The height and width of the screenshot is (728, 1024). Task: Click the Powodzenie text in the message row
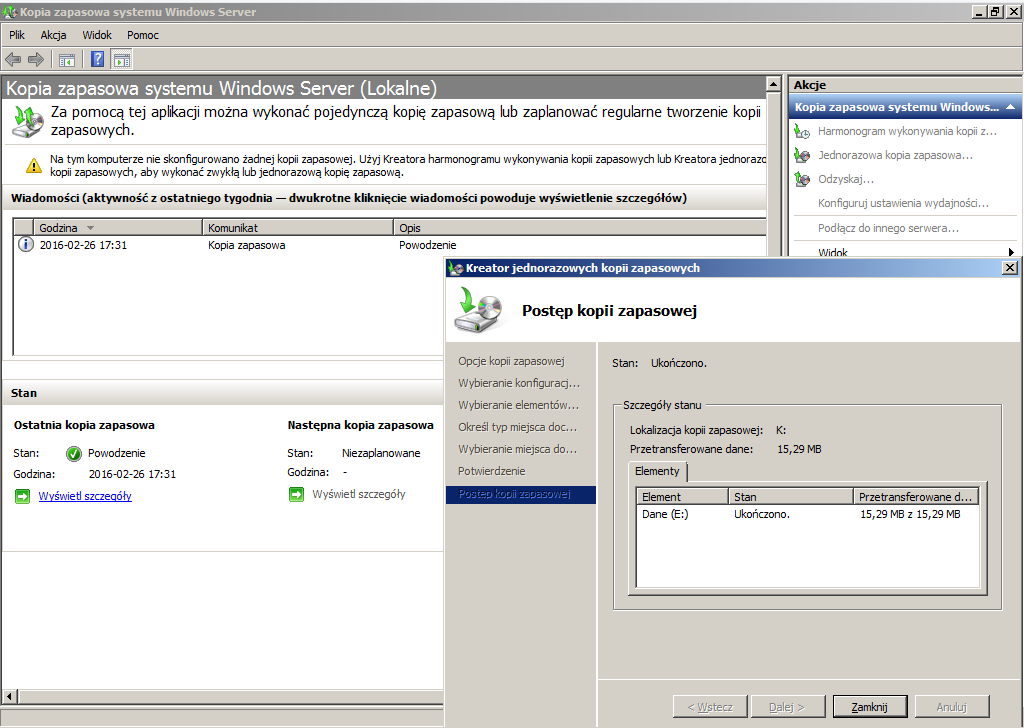428,245
